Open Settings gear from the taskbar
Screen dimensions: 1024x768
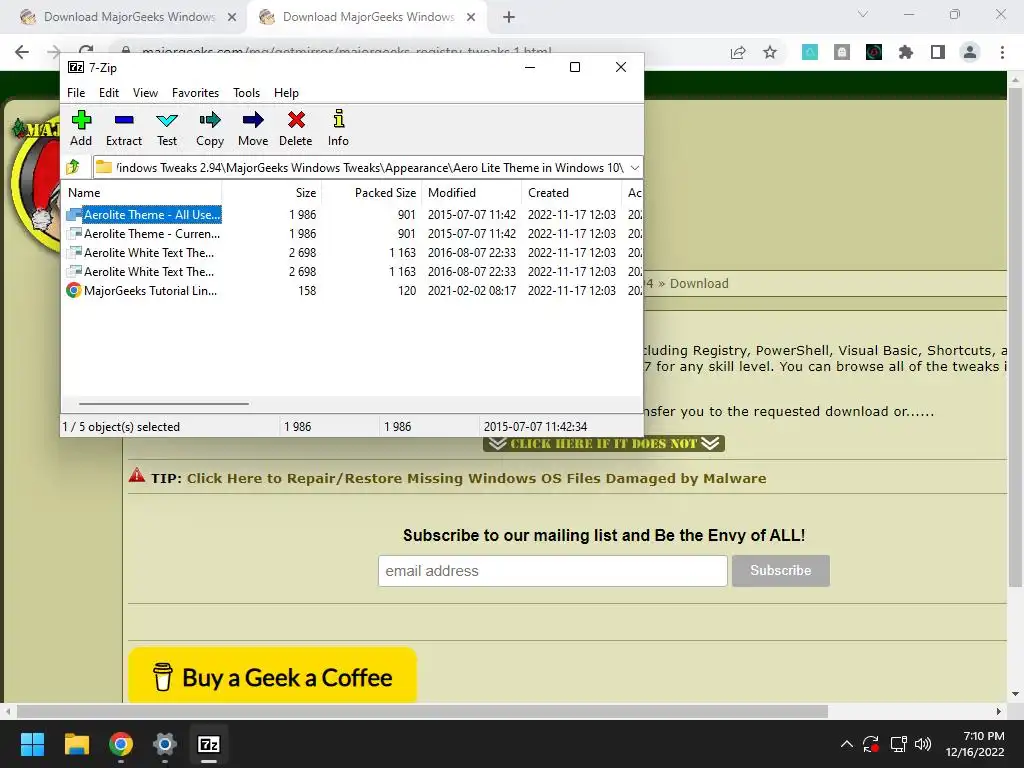(x=165, y=744)
